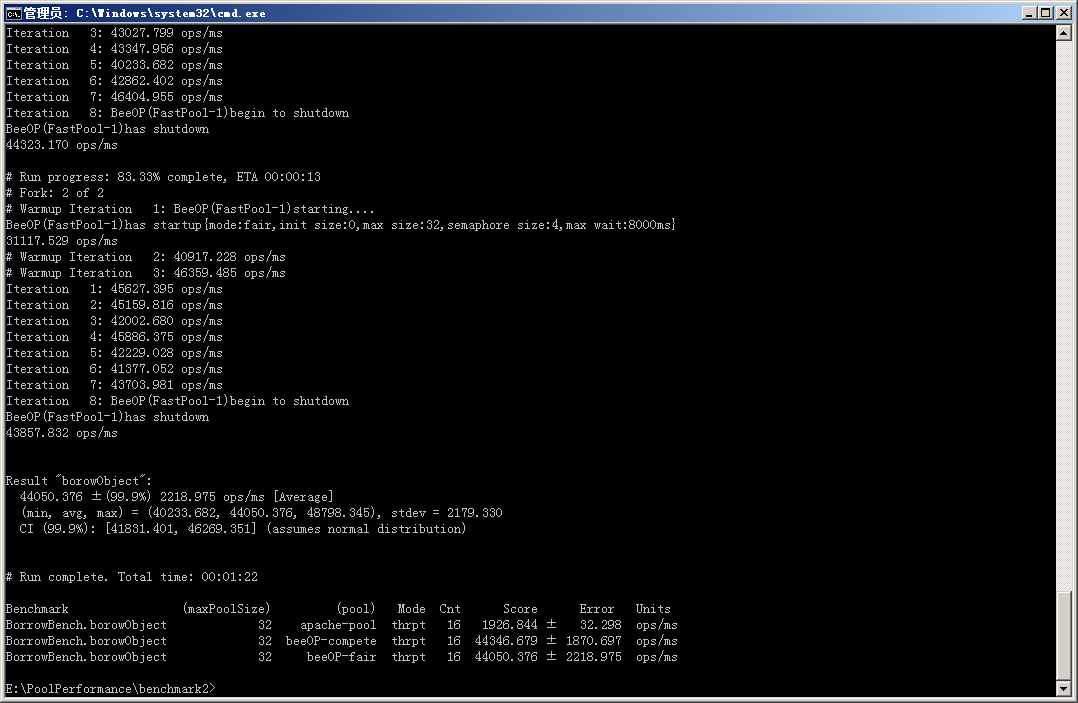Click the iteration value 45886.375
Viewport: 1078px width, 703px height.
click(x=142, y=337)
